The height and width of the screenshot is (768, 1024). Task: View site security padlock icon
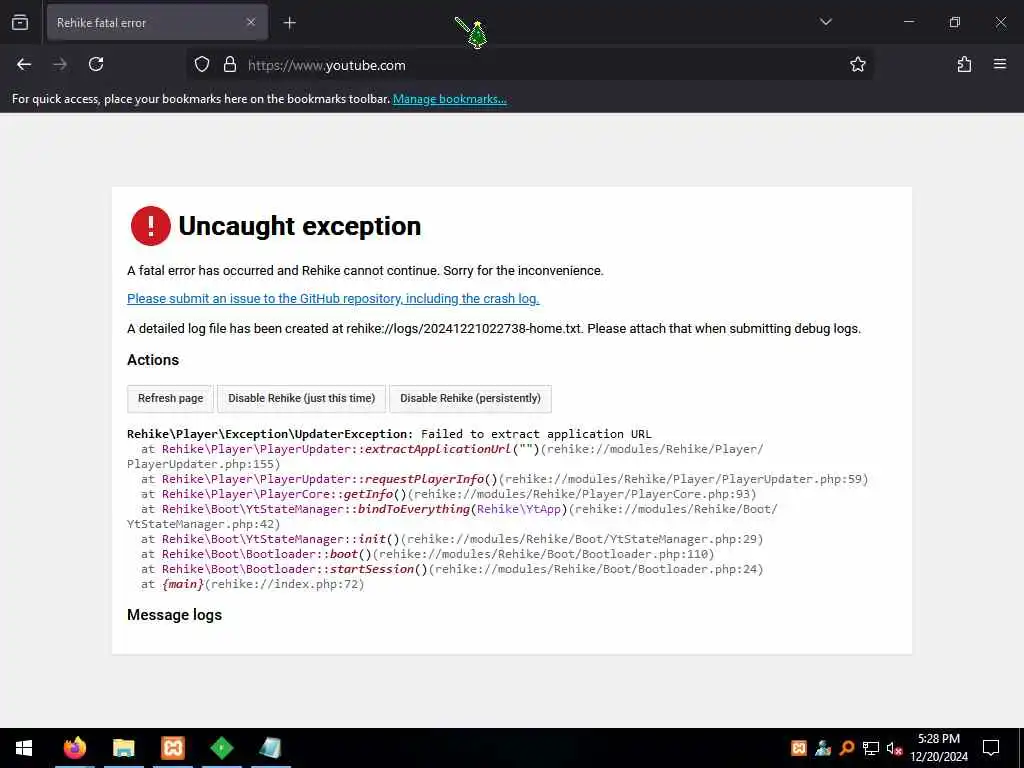[x=230, y=65]
